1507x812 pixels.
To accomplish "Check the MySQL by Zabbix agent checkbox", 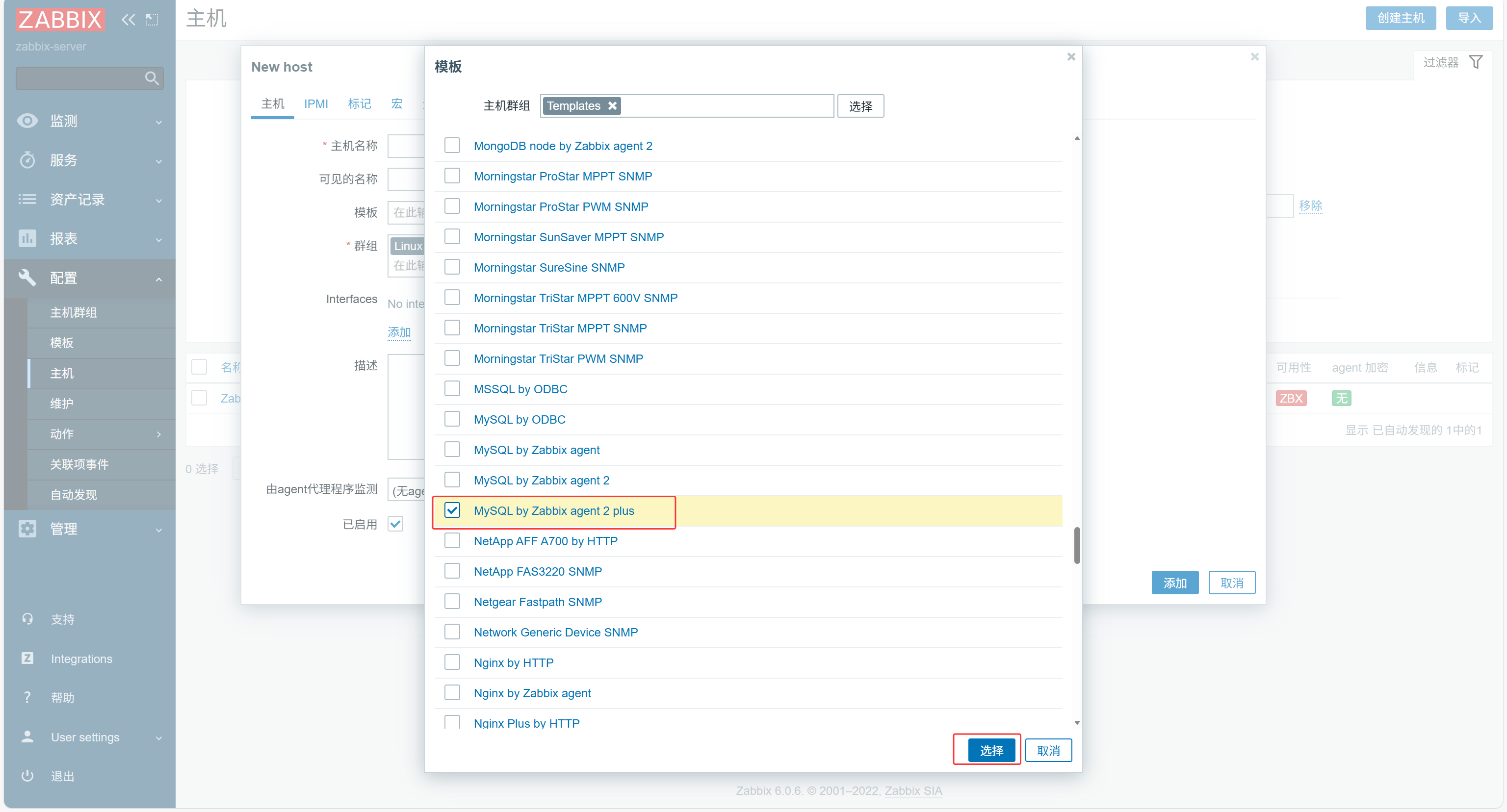I will click(x=452, y=449).
